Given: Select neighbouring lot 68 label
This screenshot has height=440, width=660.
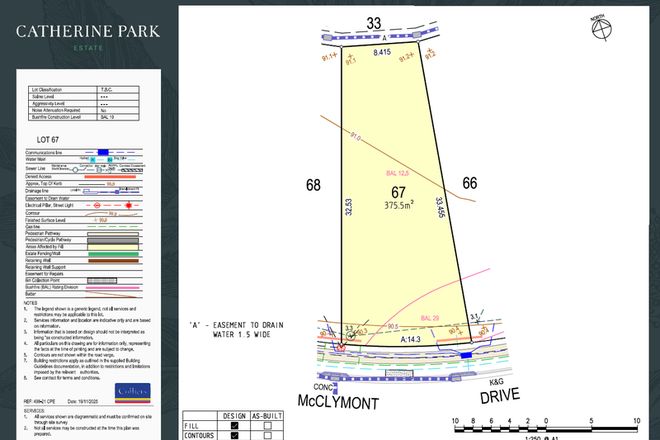Looking at the screenshot, I should click(x=312, y=184).
